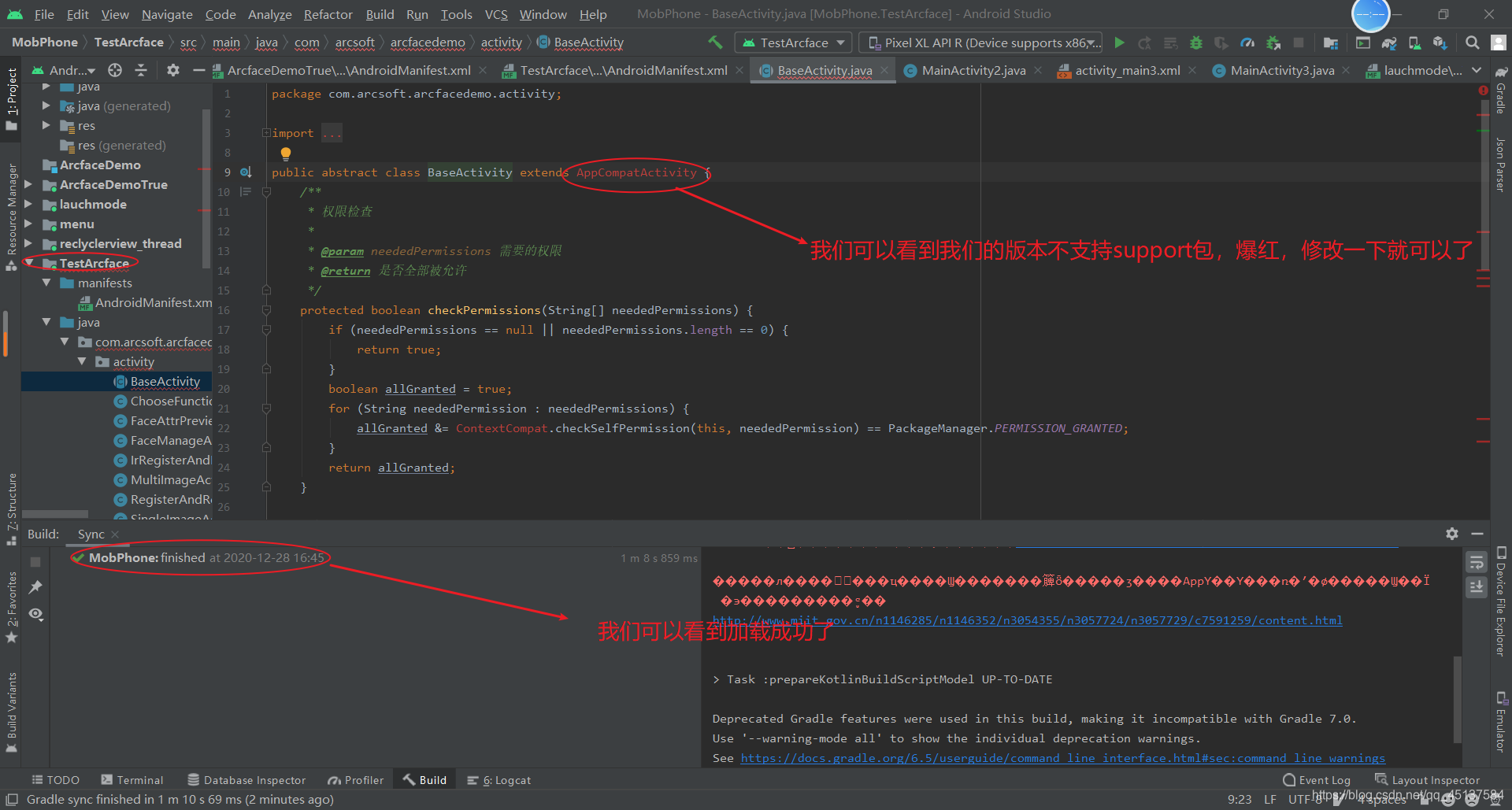Viewport: 1512px width, 810px height.
Task: Open the docs.gradle.org command line warnings link
Action: [1062, 758]
